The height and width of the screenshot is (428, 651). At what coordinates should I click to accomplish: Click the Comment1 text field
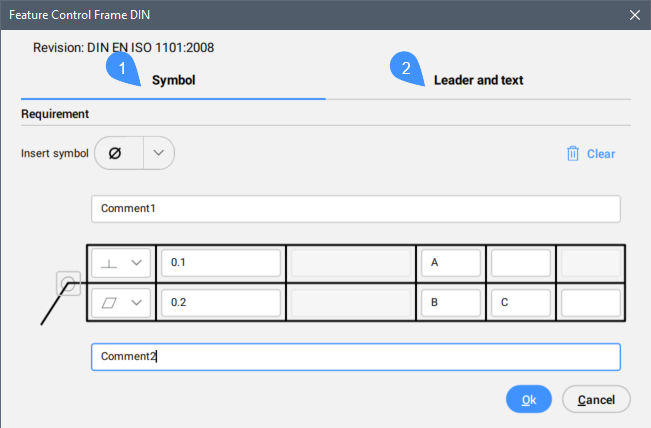(355, 209)
